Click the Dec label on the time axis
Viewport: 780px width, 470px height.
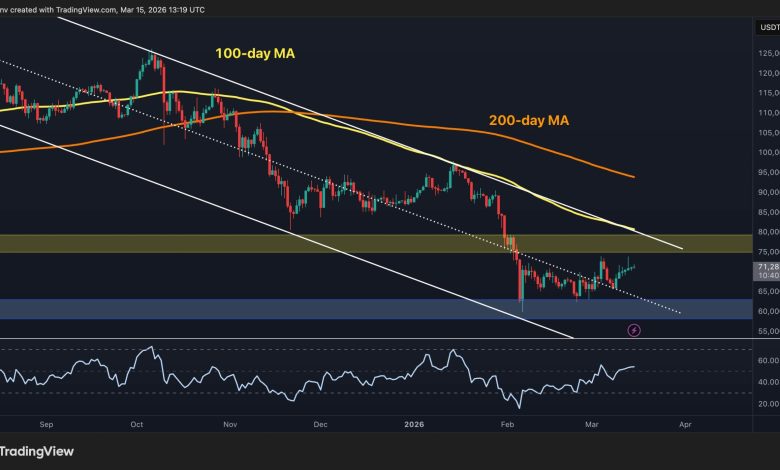coord(320,424)
